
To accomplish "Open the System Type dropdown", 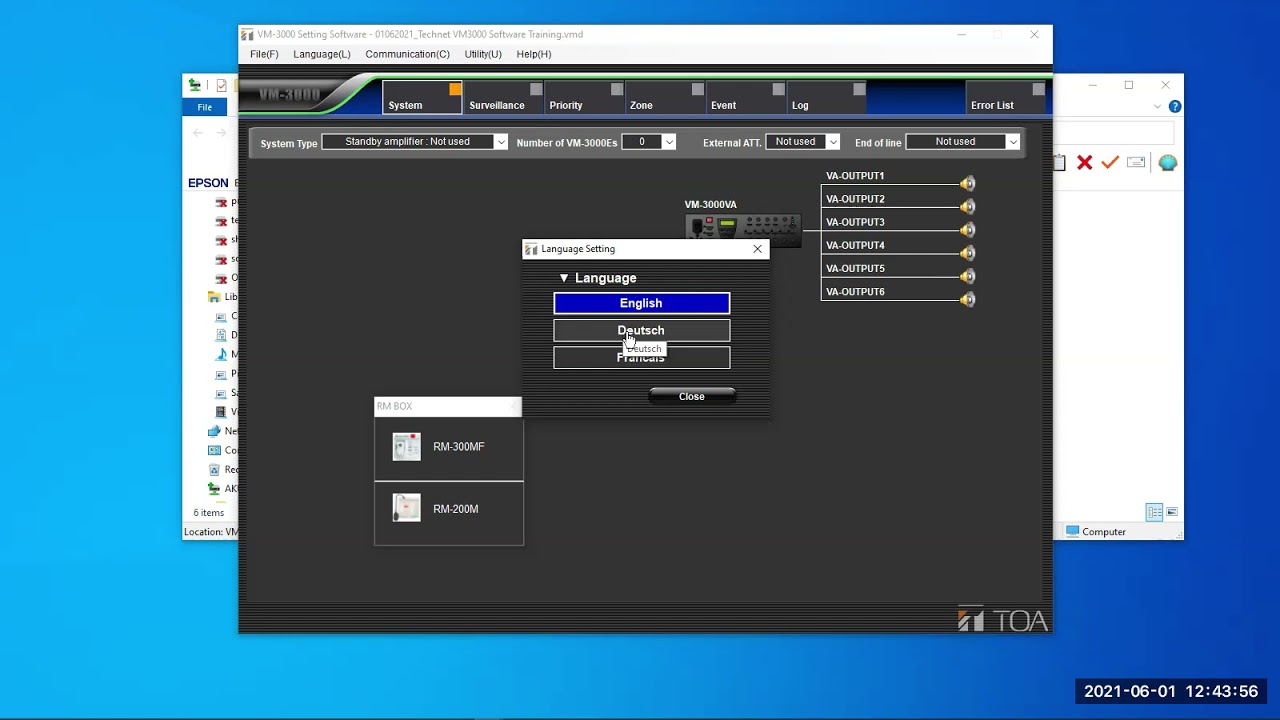I will [x=501, y=142].
